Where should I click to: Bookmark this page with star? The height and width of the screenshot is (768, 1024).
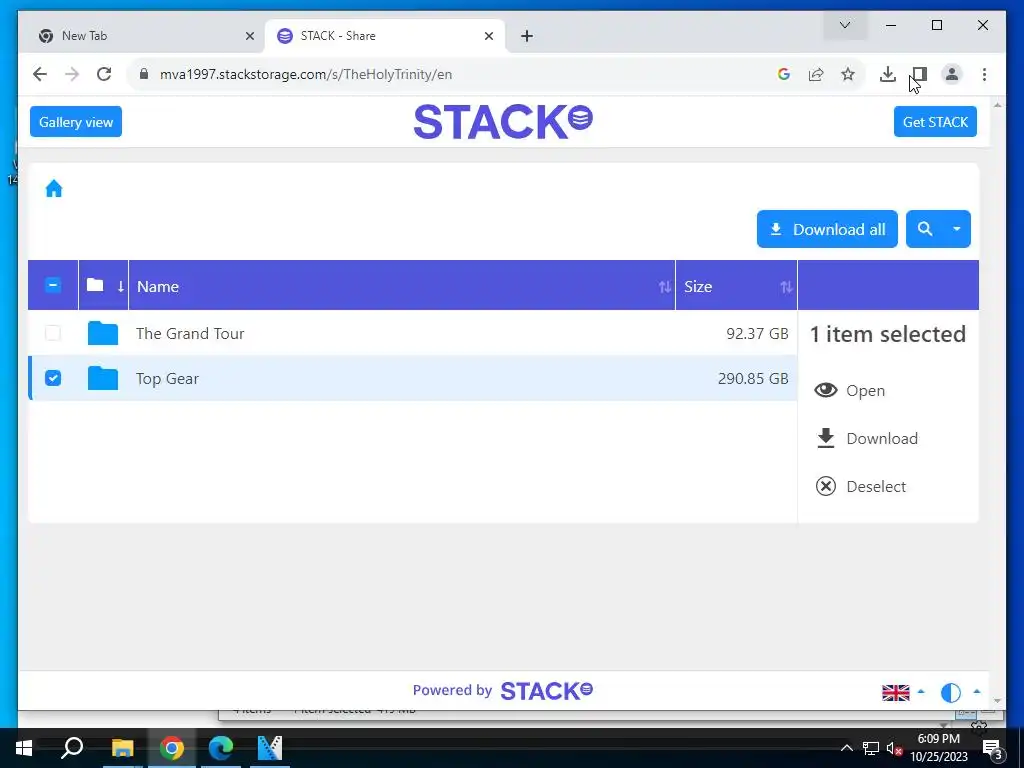pos(848,74)
